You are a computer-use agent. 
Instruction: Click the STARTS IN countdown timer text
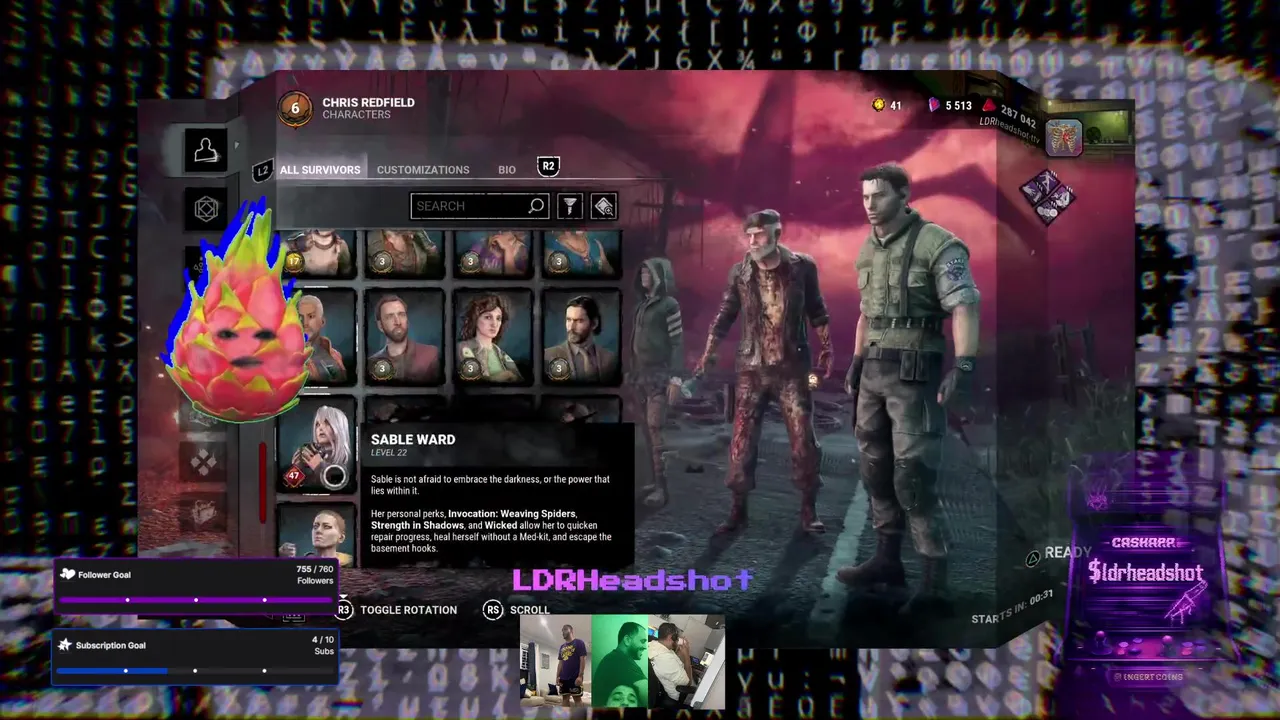point(1012,606)
